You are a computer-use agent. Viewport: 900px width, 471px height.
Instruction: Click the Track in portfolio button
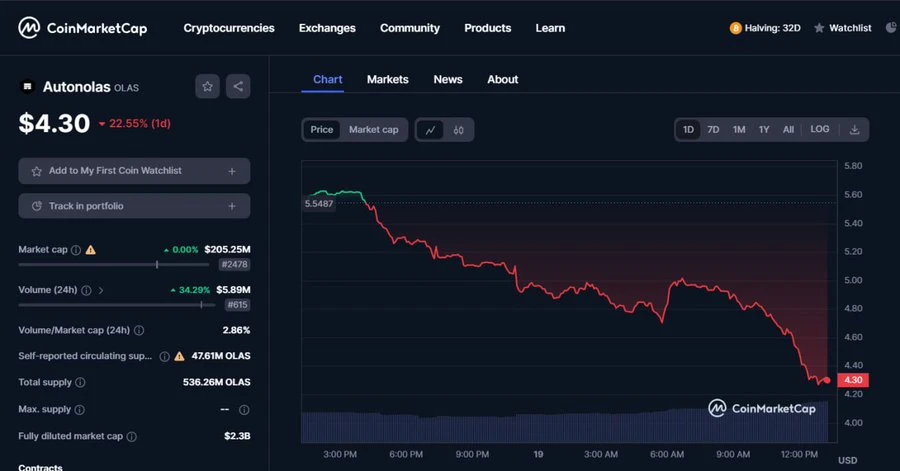[x=134, y=206]
